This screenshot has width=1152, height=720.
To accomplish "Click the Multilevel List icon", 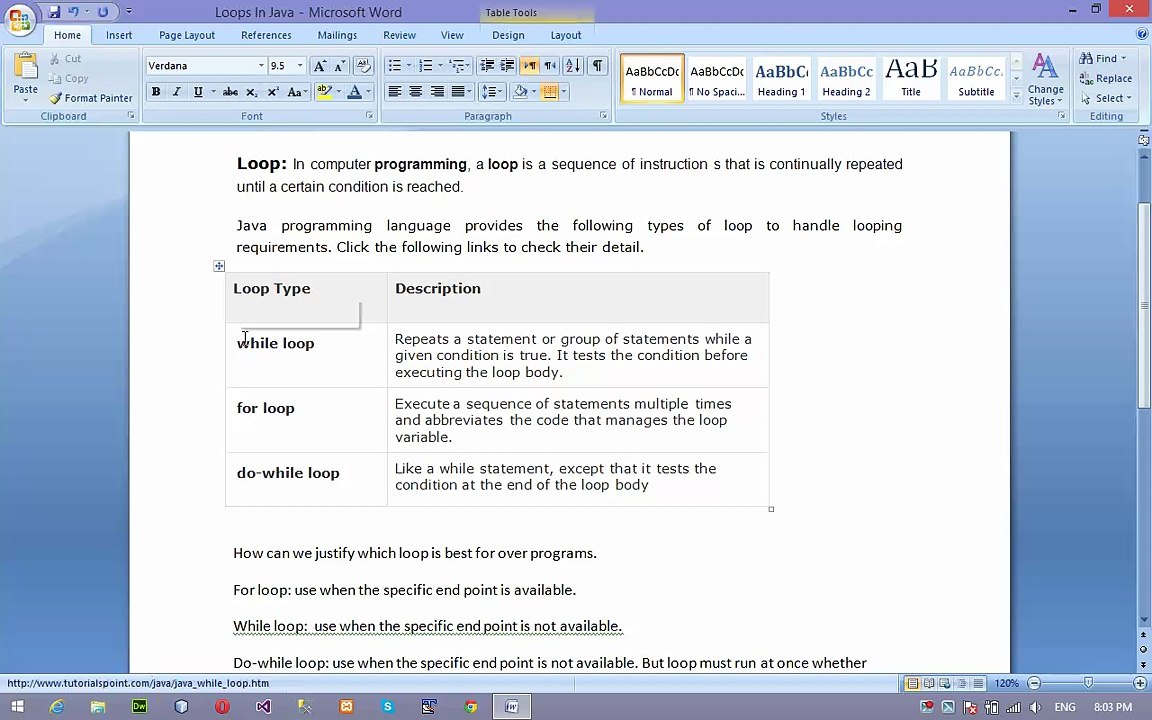I will (x=457, y=65).
